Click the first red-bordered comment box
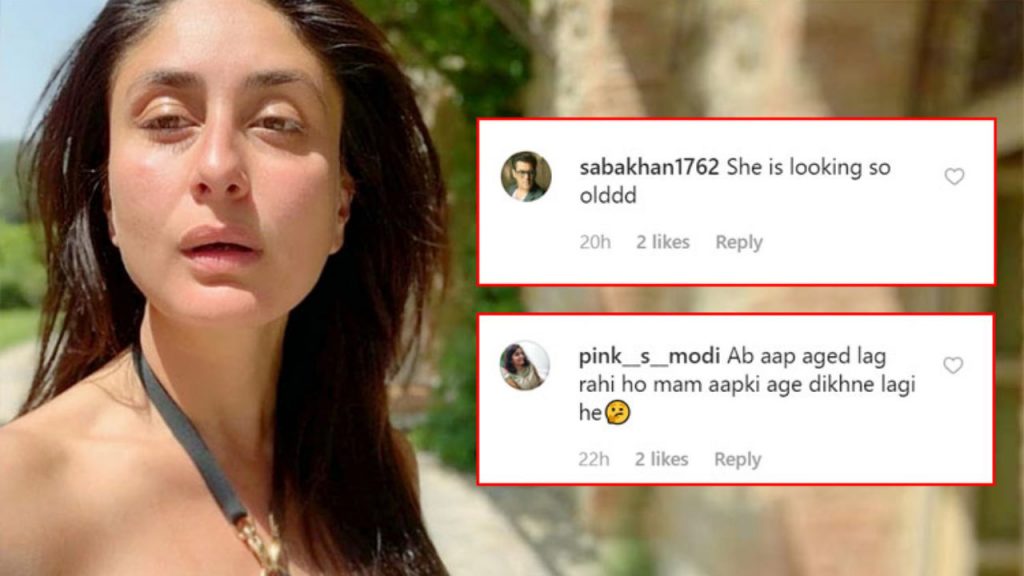The image size is (1024, 576). 736,202
